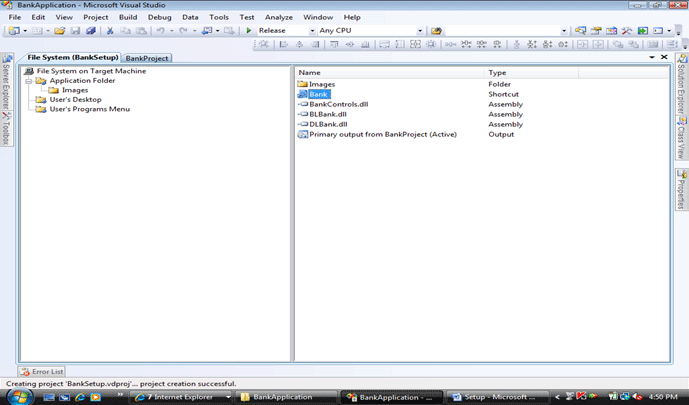Open the Tools menu
The height and width of the screenshot is (405, 689).
coord(219,17)
